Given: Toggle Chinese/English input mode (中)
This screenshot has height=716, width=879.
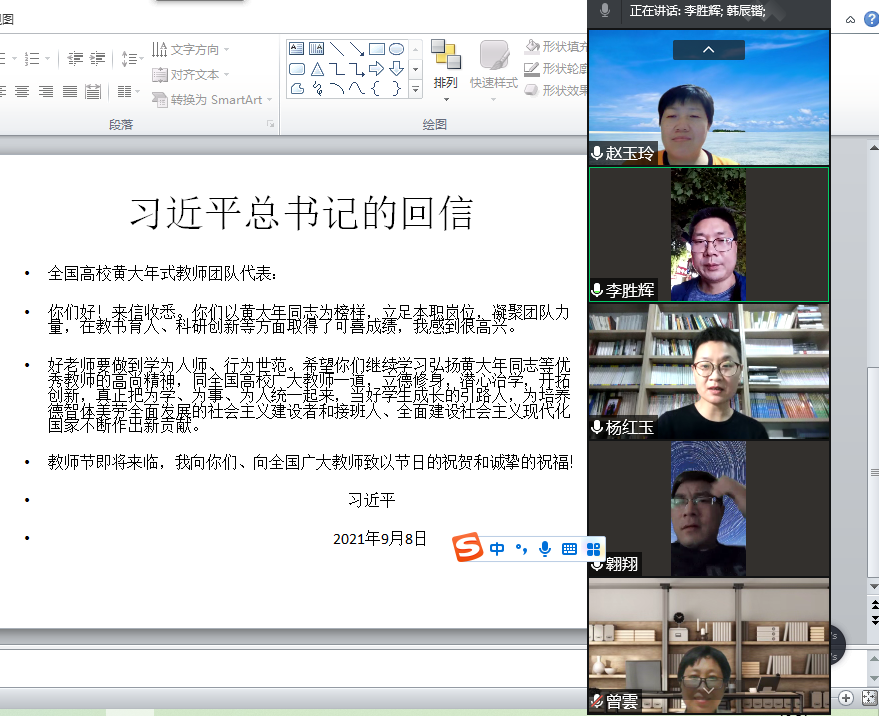Looking at the screenshot, I should (x=497, y=548).
